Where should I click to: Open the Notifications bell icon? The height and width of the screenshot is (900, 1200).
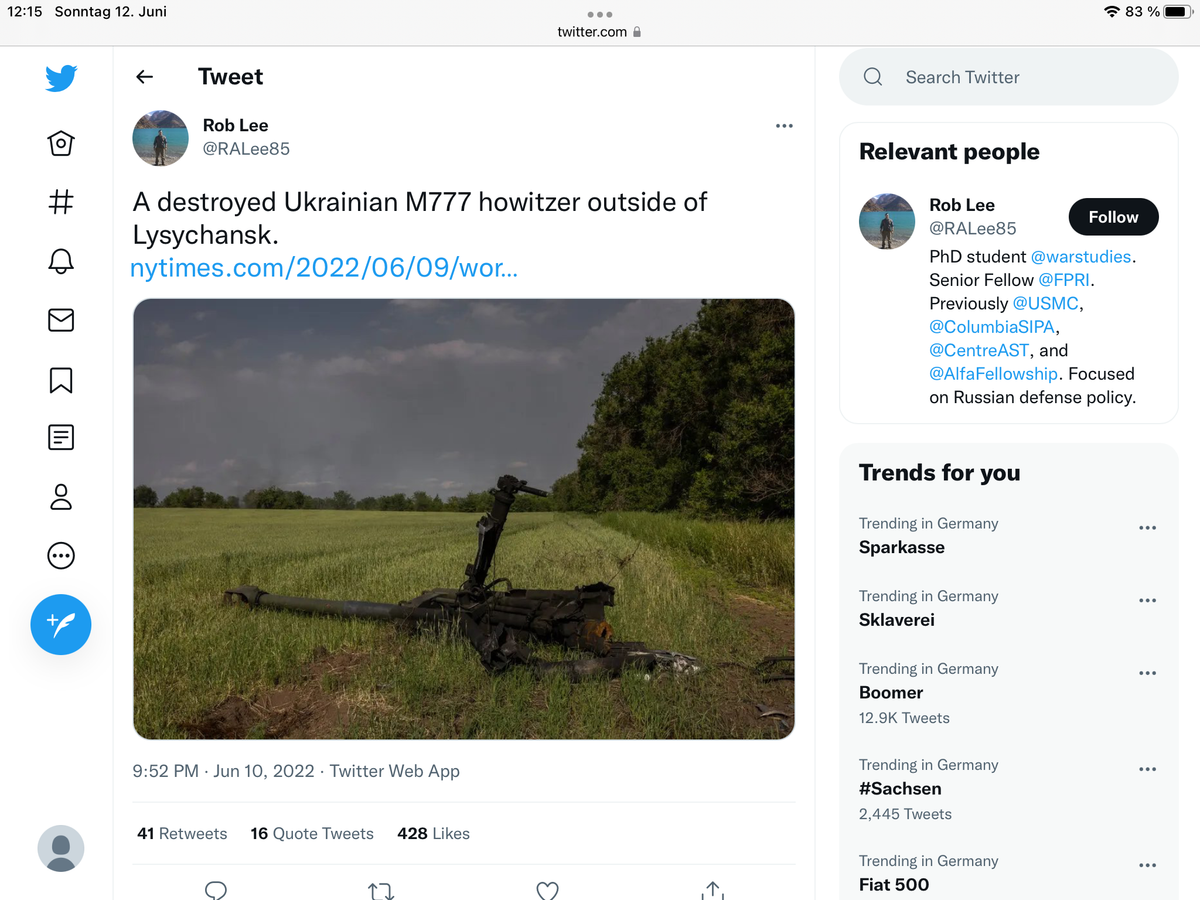point(61,261)
